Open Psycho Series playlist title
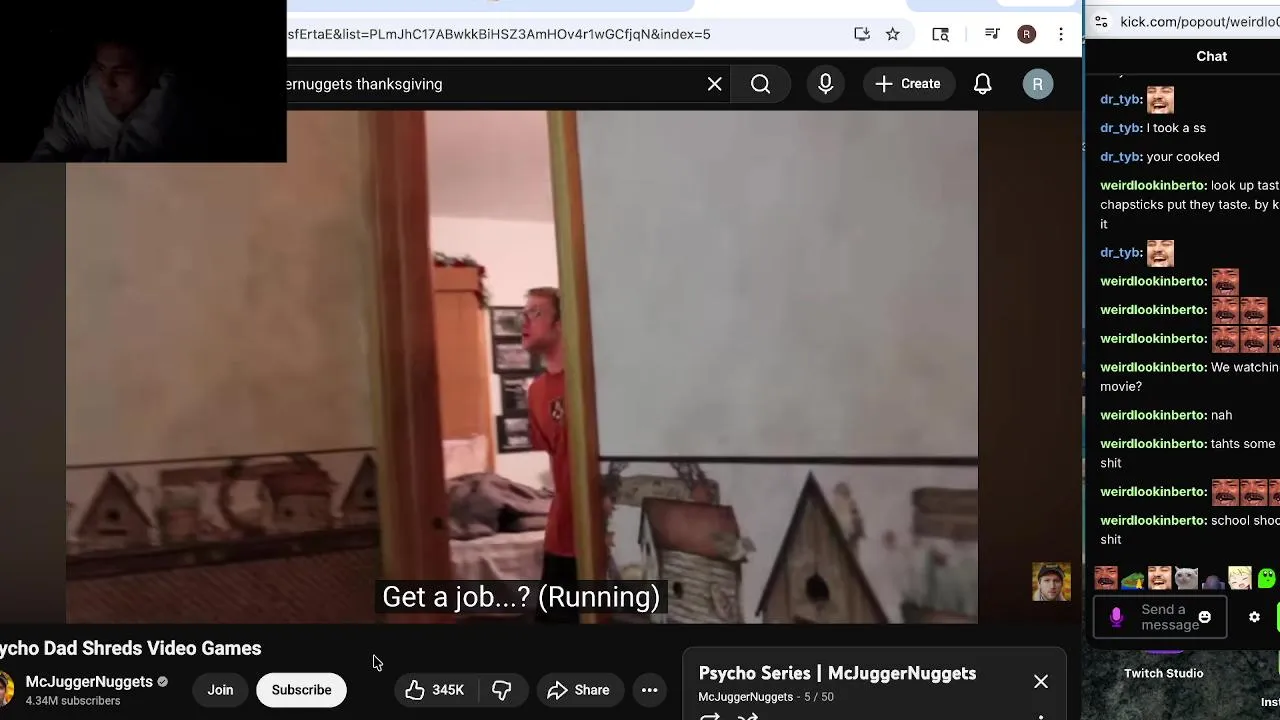 [837, 673]
